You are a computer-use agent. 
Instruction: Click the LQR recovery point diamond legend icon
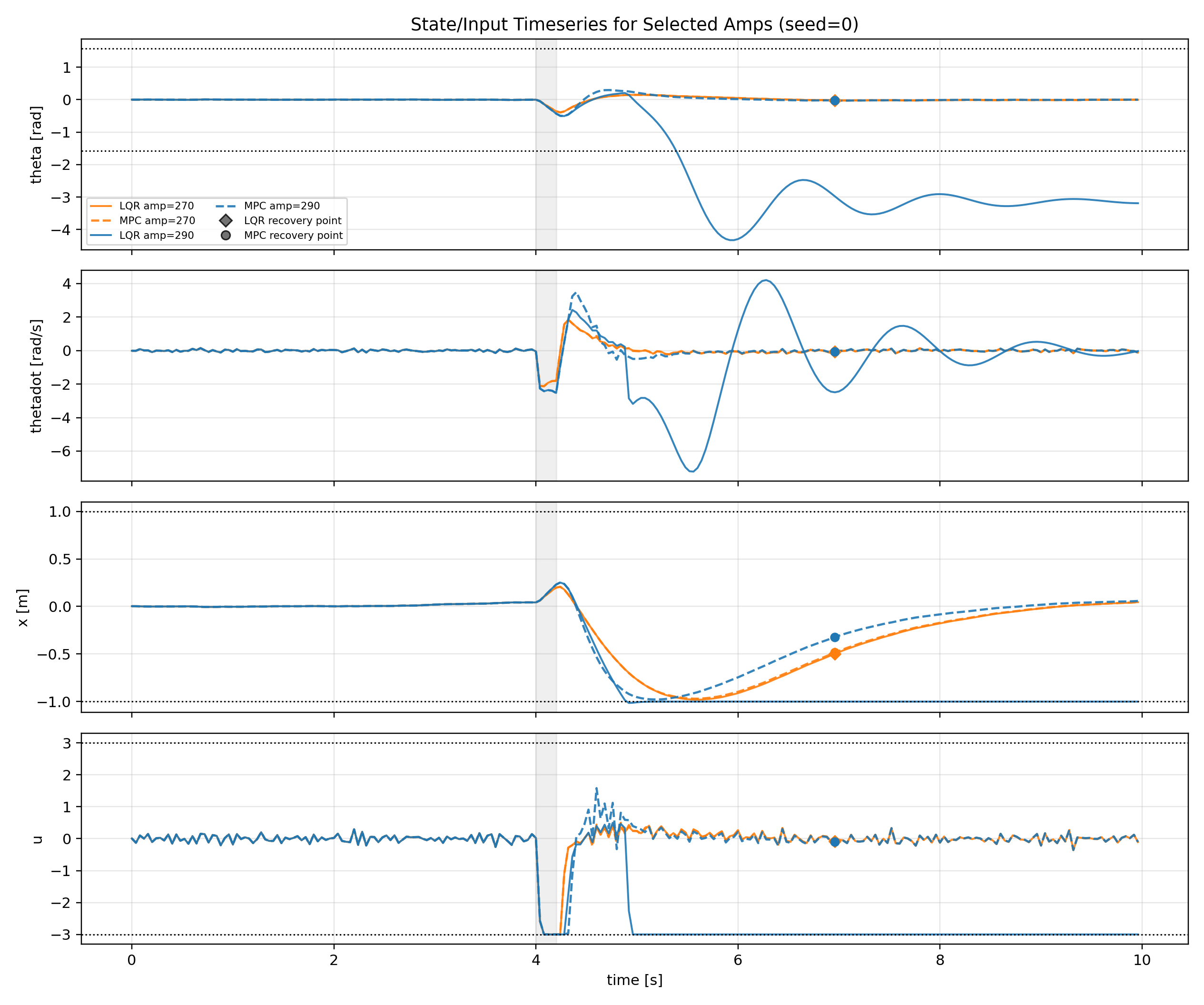pos(226,221)
